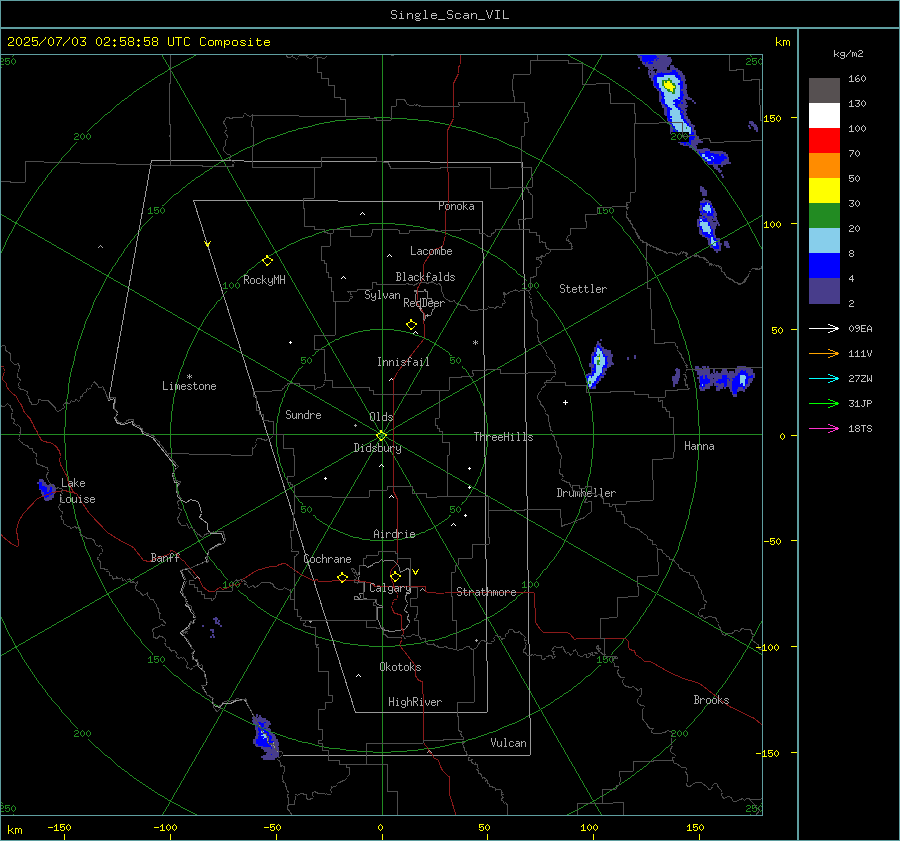Image resolution: width=900 pixels, height=841 pixels.
Task: Click the Stettler town label
Action: (x=583, y=289)
